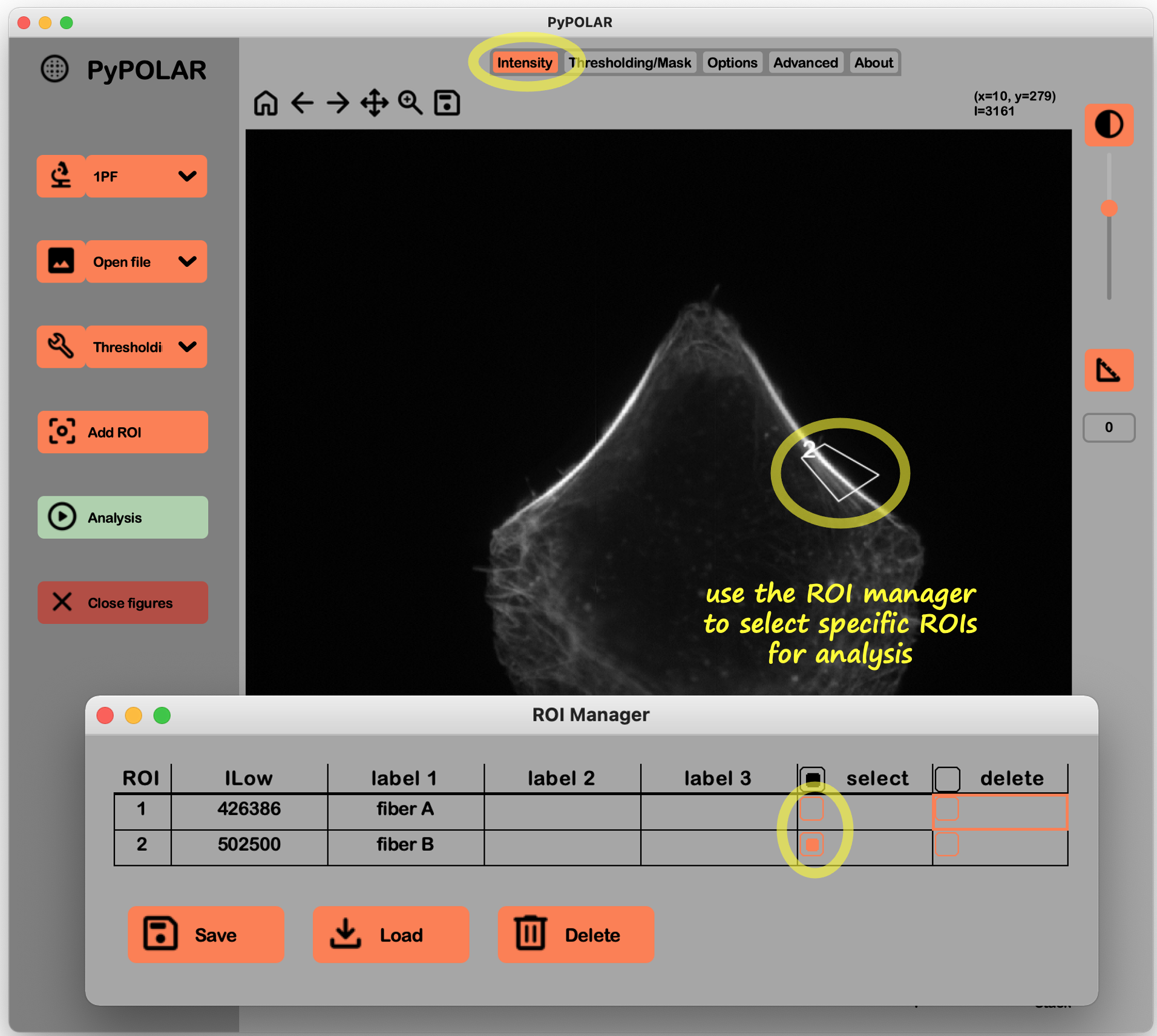This screenshot has height=1036, width=1157.
Task: Toggle the delete-all checkbox in header
Action: 947,778
